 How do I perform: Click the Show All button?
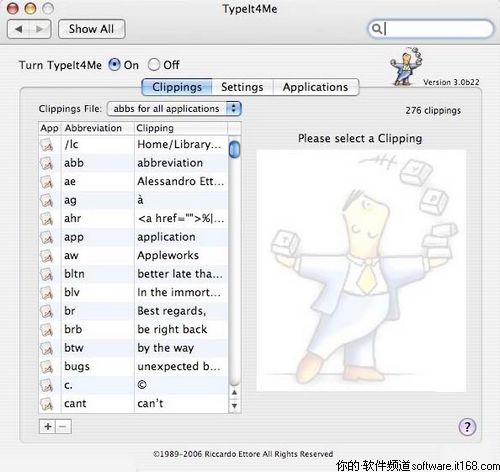pyautogui.click(x=92, y=29)
